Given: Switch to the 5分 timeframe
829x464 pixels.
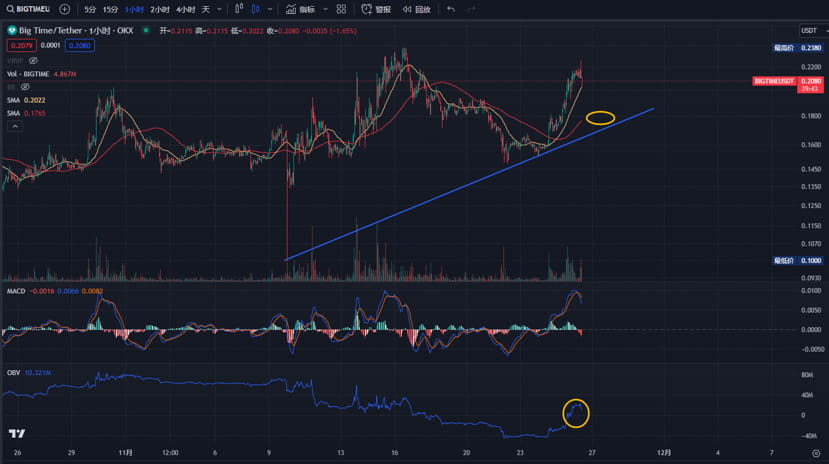Looking at the screenshot, I should [90, 9].
